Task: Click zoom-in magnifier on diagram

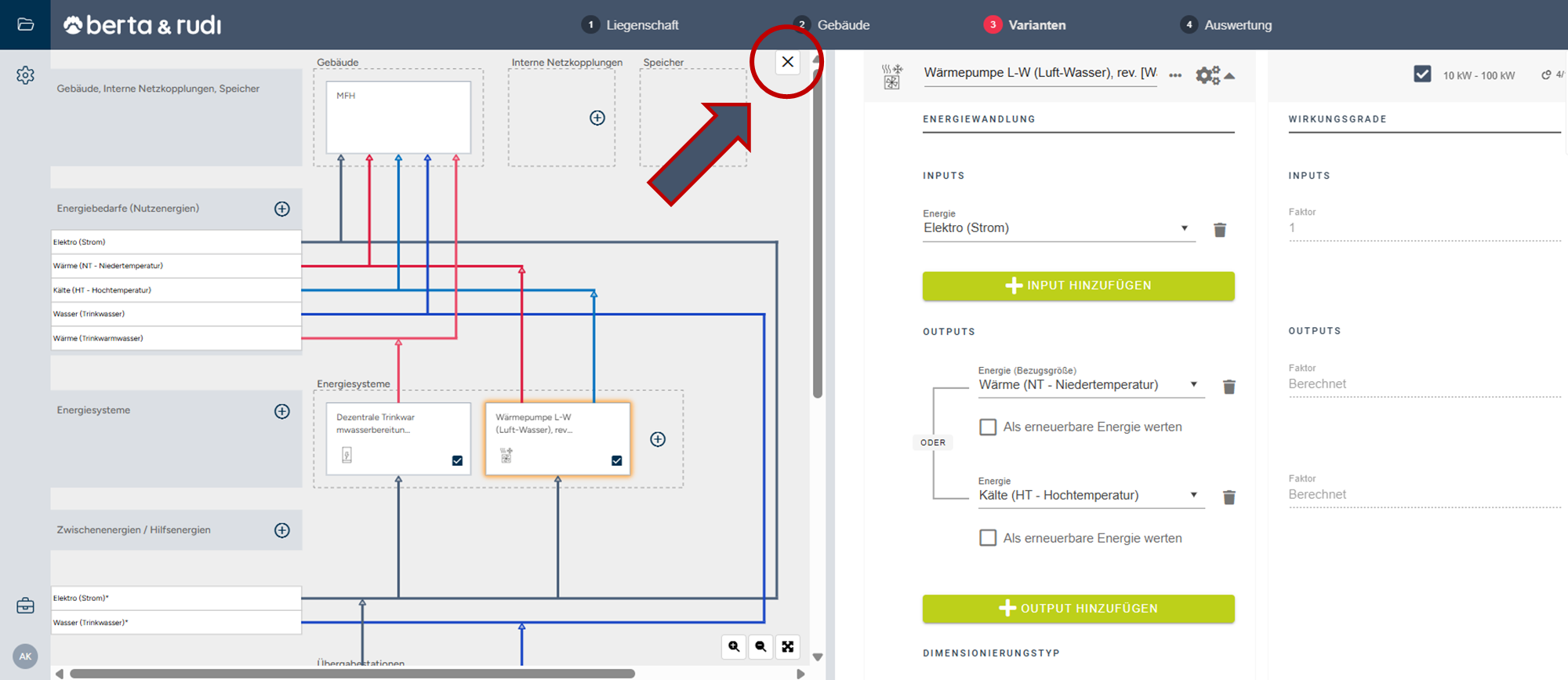Action: coord(734,646)
